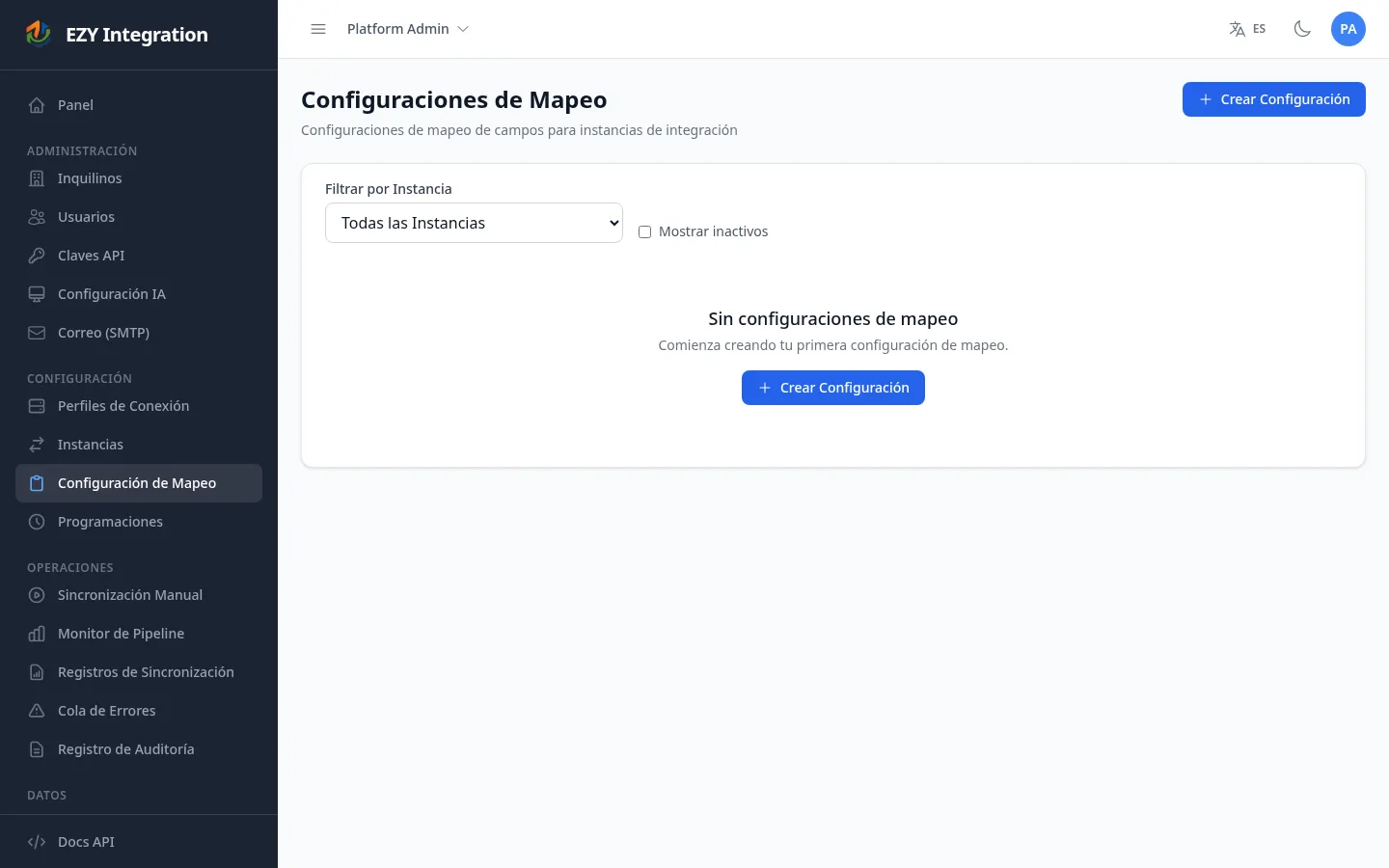Click the Panel home icon
Image resolution: width=1389 pixels, height=868 pixels.
[x=37, y=105]
